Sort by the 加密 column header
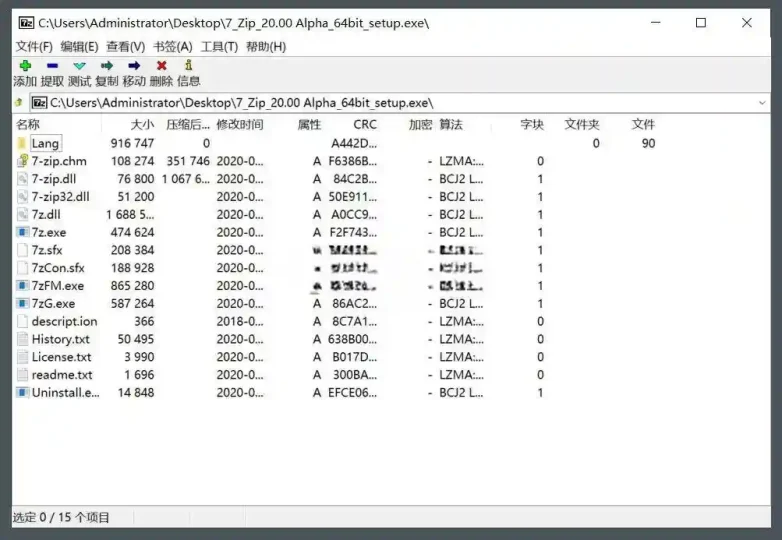Viewport: 782px width, 540px height. [x=420, y=125]
